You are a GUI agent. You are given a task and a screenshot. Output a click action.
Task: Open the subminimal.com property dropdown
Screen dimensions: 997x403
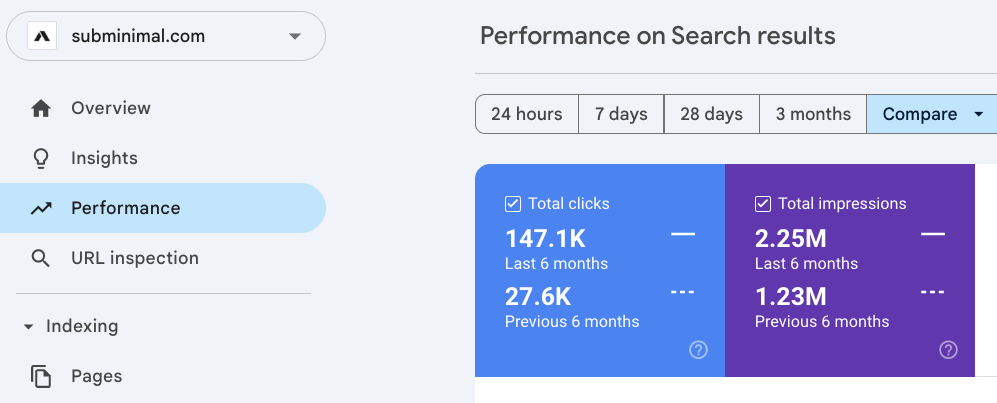(x=294, y=37)
